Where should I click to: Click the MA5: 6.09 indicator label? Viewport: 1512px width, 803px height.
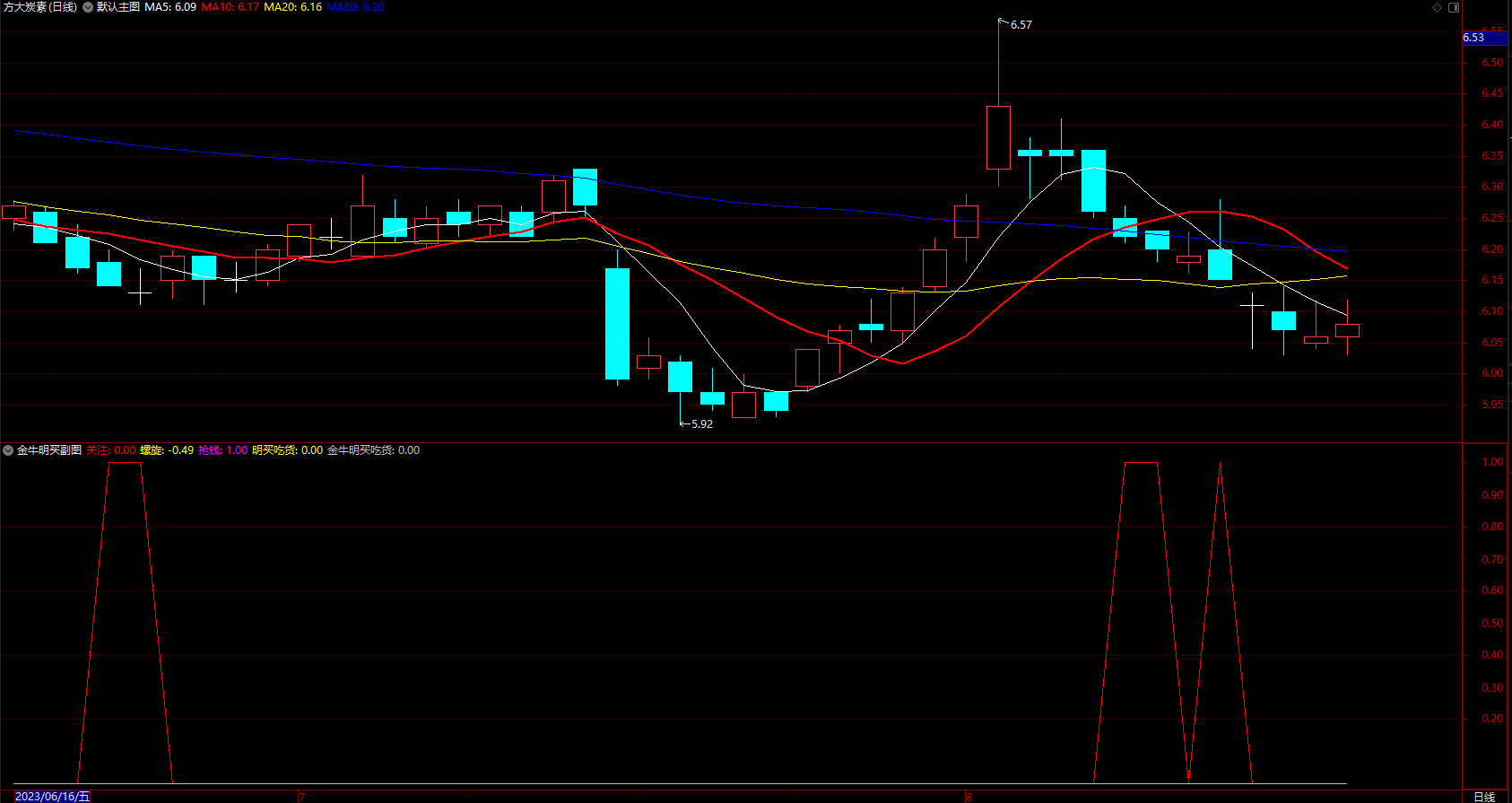(170, 7)
